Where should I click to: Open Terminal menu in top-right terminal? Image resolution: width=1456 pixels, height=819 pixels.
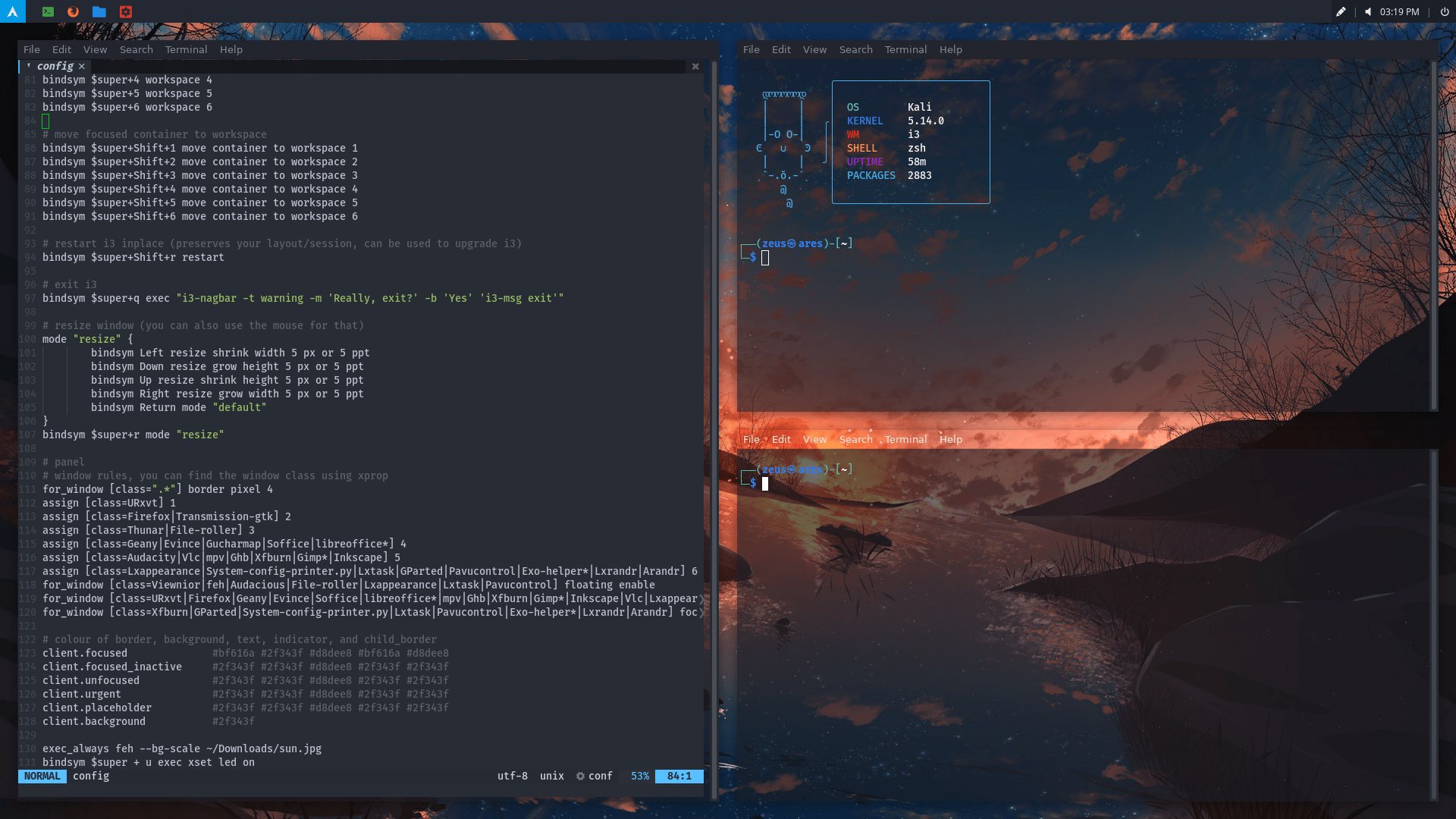click(905, 49)
